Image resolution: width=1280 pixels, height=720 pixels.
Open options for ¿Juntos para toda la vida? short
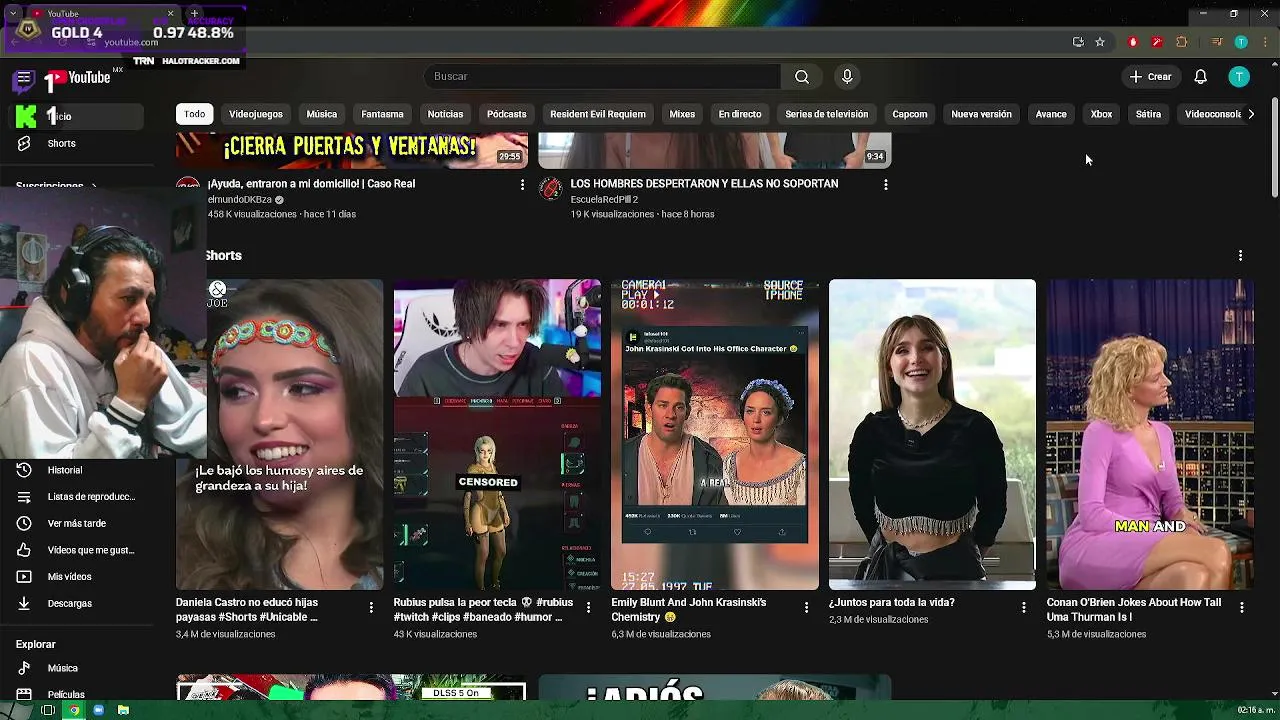1024,607
